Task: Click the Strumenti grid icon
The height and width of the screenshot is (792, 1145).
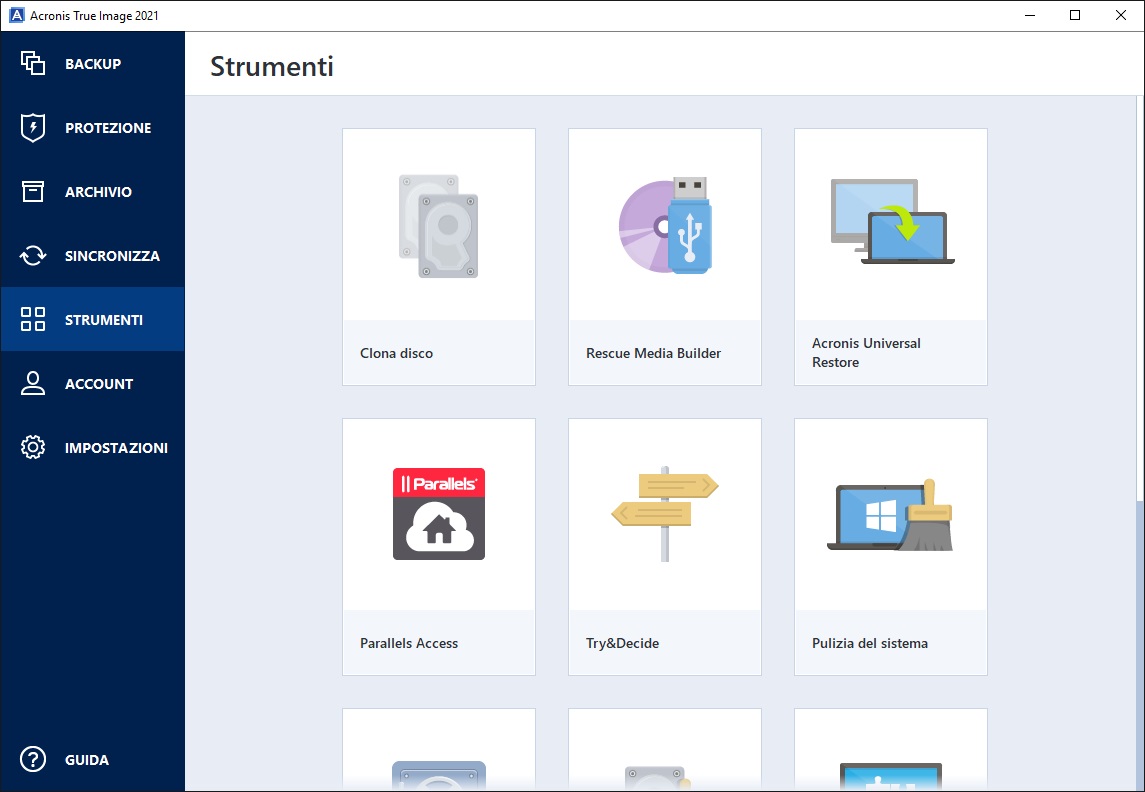Action: coord(33,319)
